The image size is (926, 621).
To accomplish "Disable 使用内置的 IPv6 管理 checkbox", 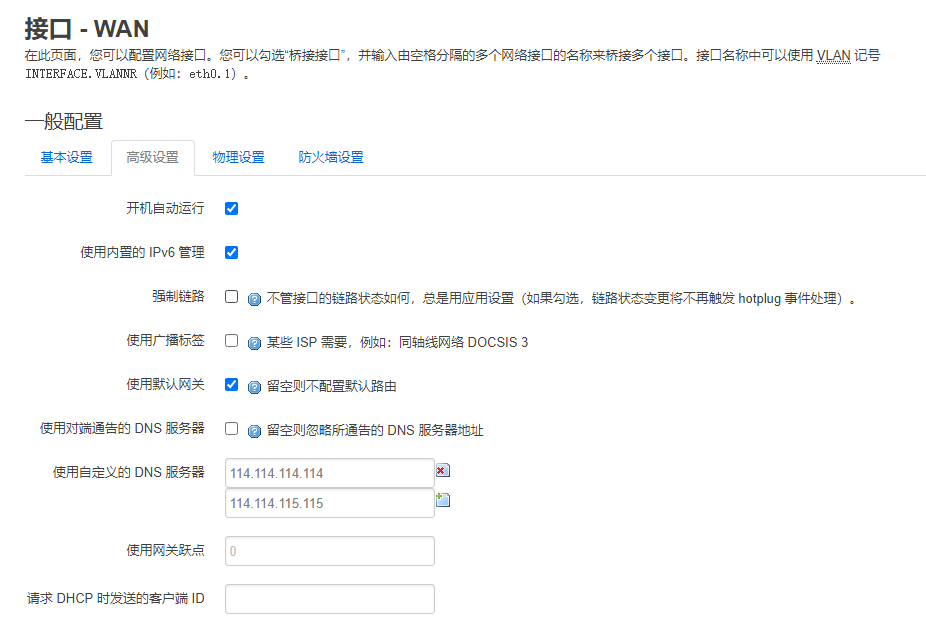I will coord(231,253).
